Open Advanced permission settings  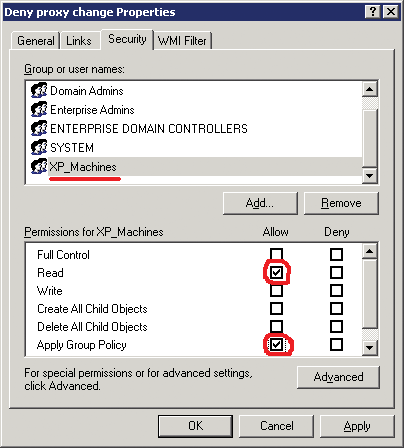coord(338,377)
